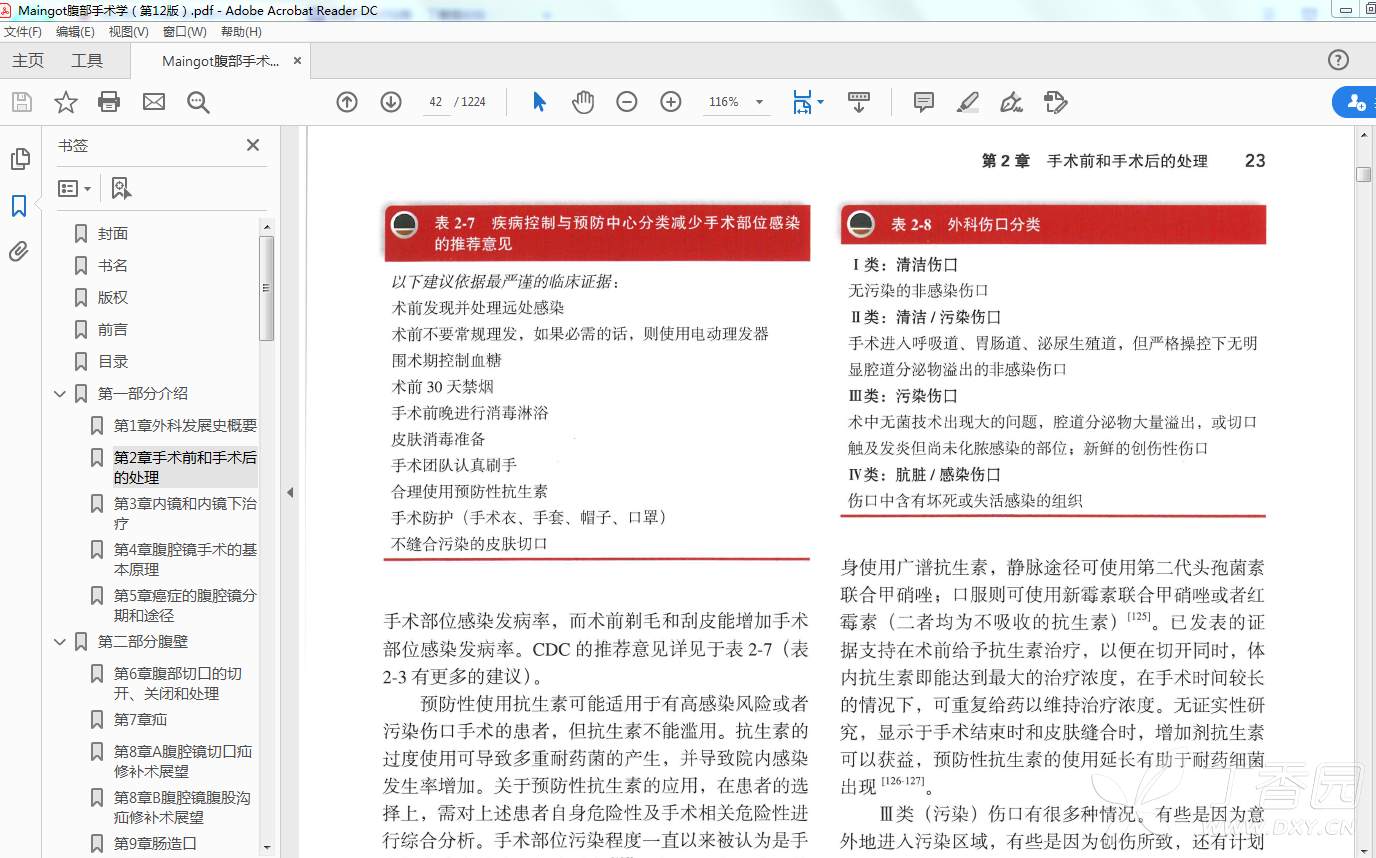Open 文件(F) menu

pyautogui.click(x=22, y=32)
